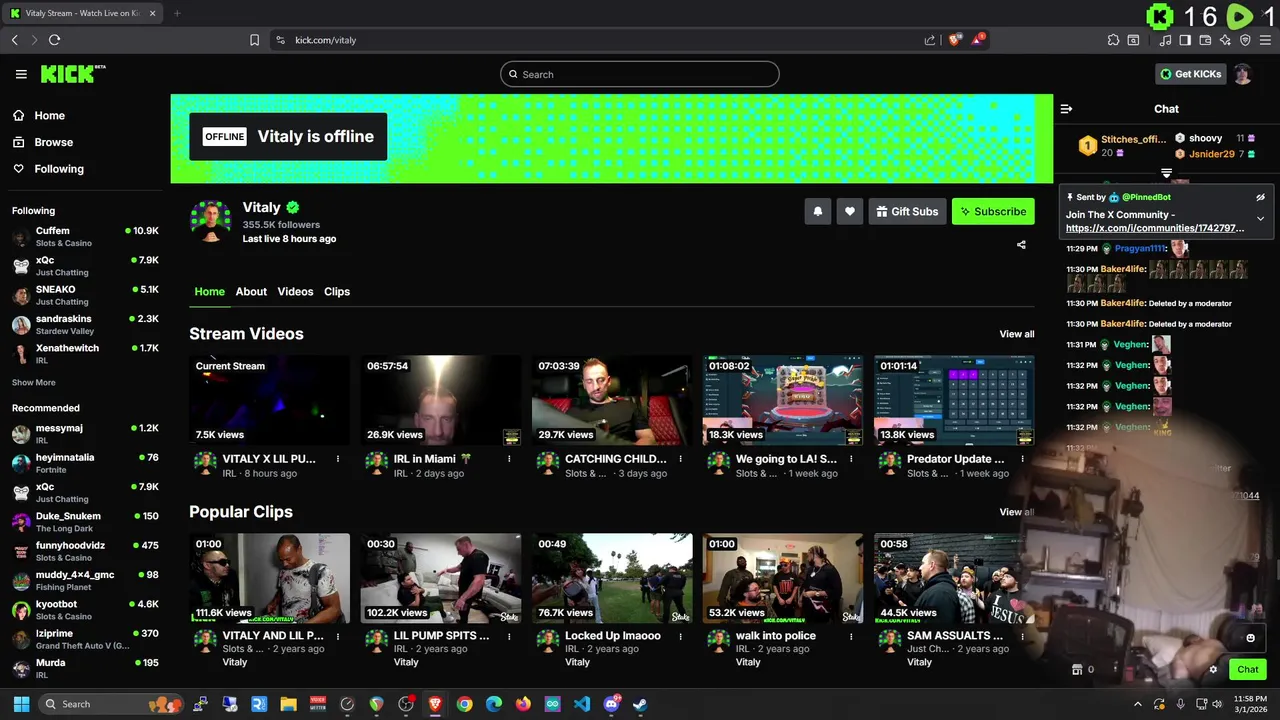Select the Videos tab

tap(295, 291)
